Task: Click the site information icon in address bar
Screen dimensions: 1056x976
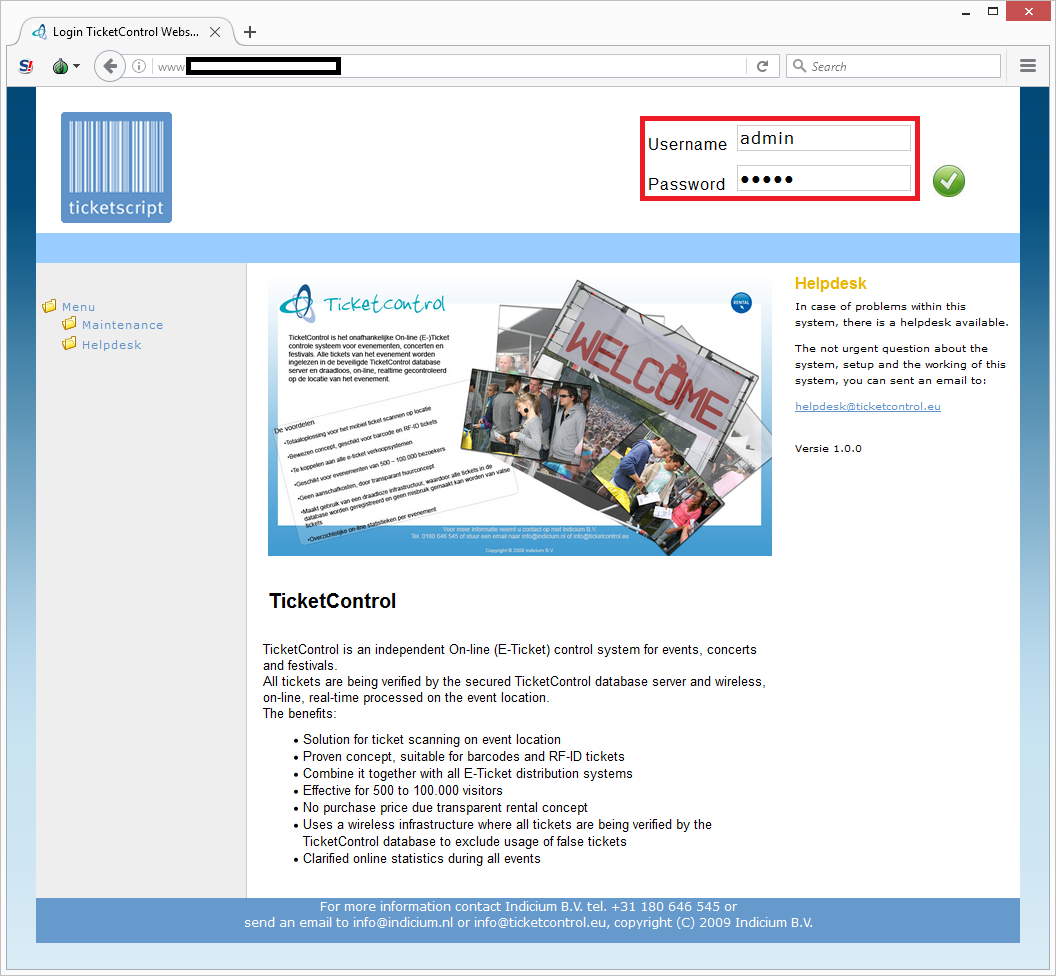Action: pos(139,66)
